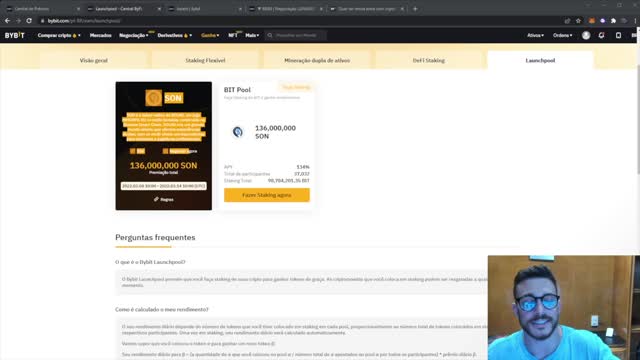Click the BIT coin icon in pool card

pos(238,132)
